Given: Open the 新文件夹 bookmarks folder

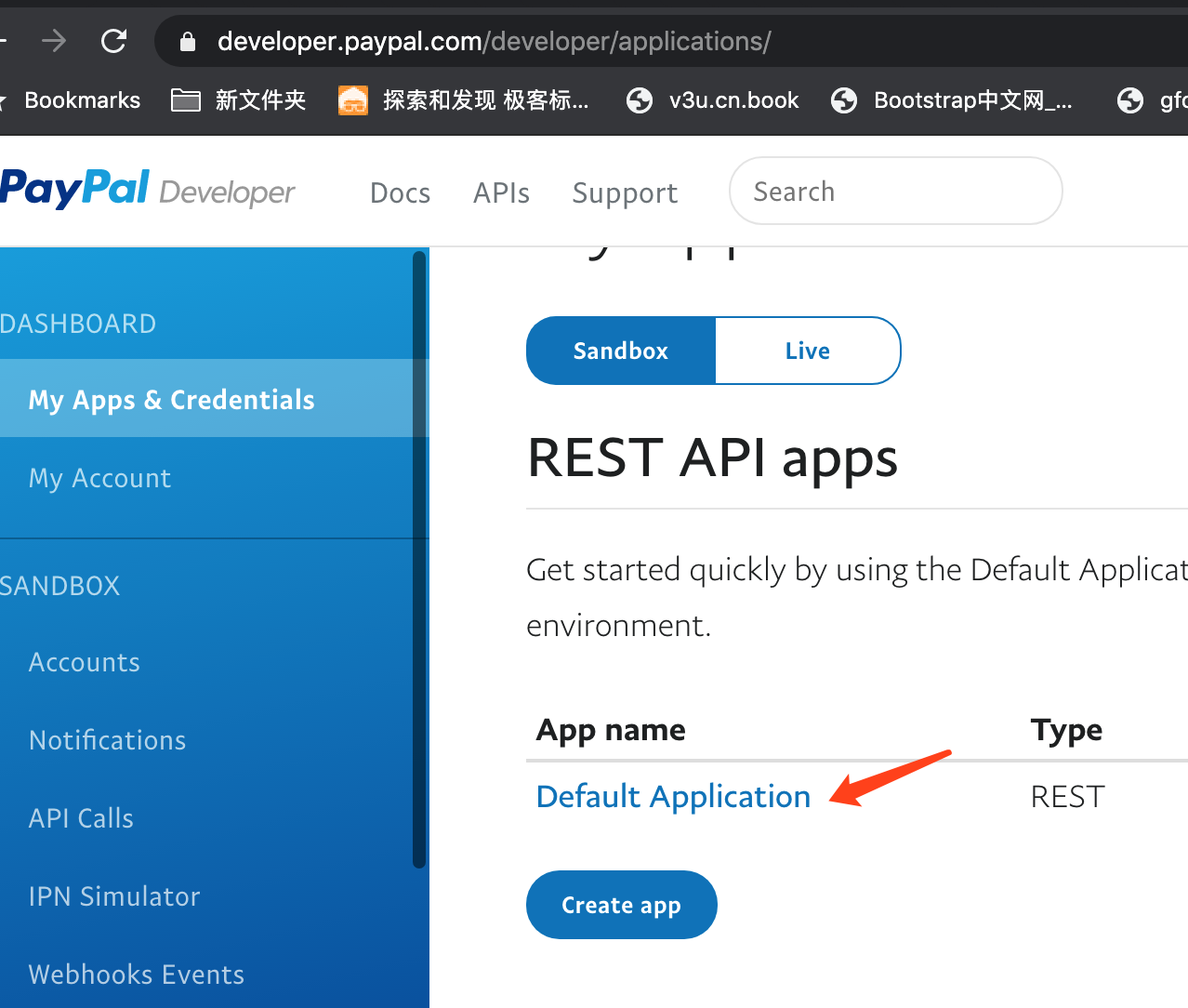Looking at the screenshot, I should pos(240,100).
